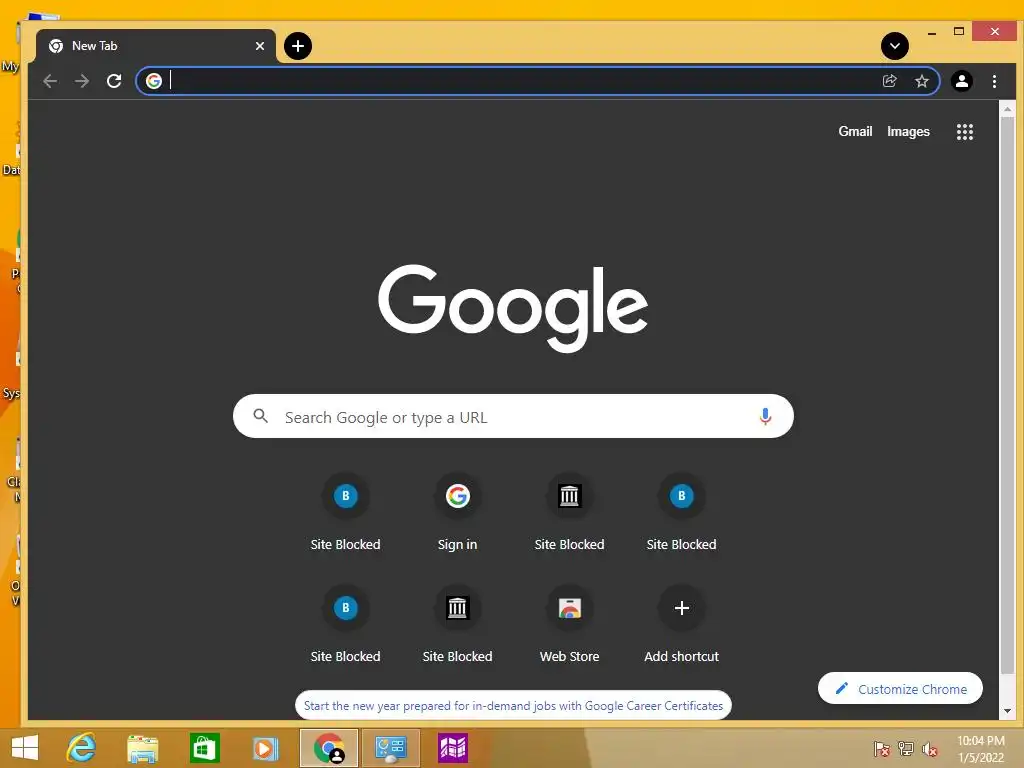Open the taskbar clock showing 10:04 PM

tap(980, 749)
